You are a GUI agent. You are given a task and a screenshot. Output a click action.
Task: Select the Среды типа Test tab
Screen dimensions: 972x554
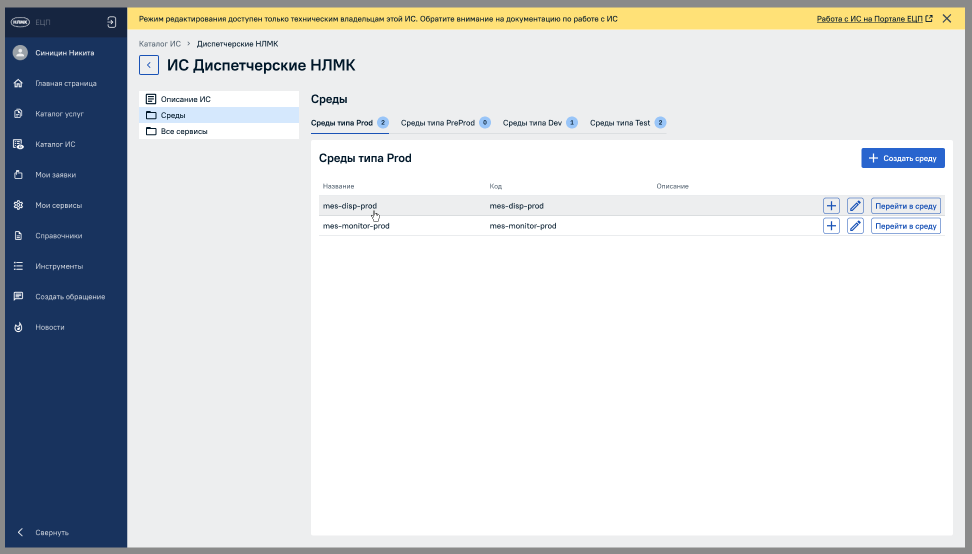(x=620, y=123)
